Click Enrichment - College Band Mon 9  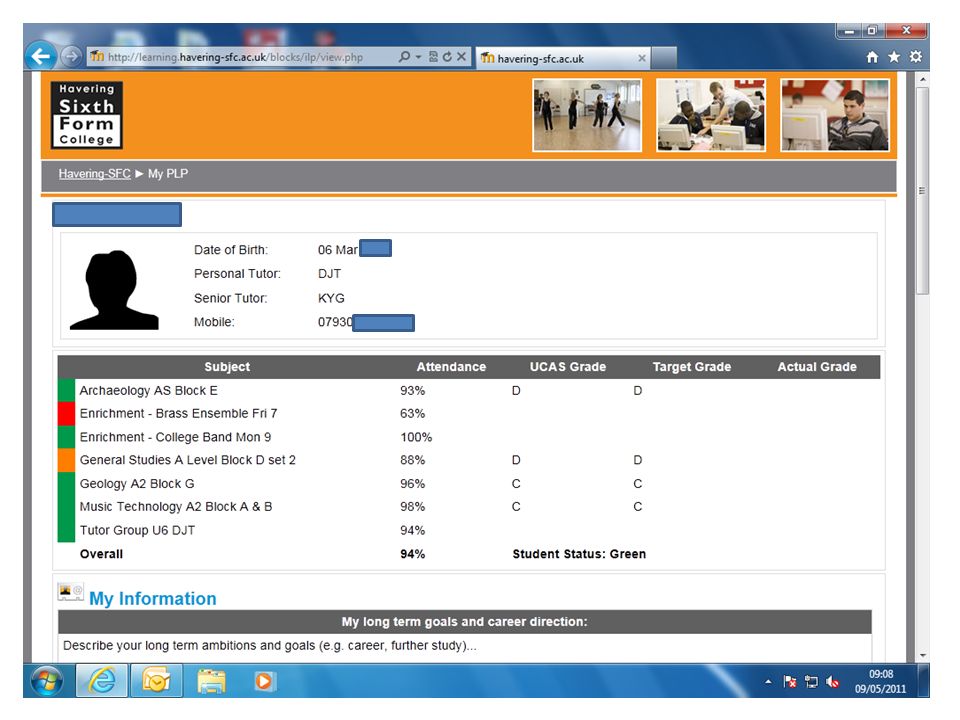pos(175,437)
